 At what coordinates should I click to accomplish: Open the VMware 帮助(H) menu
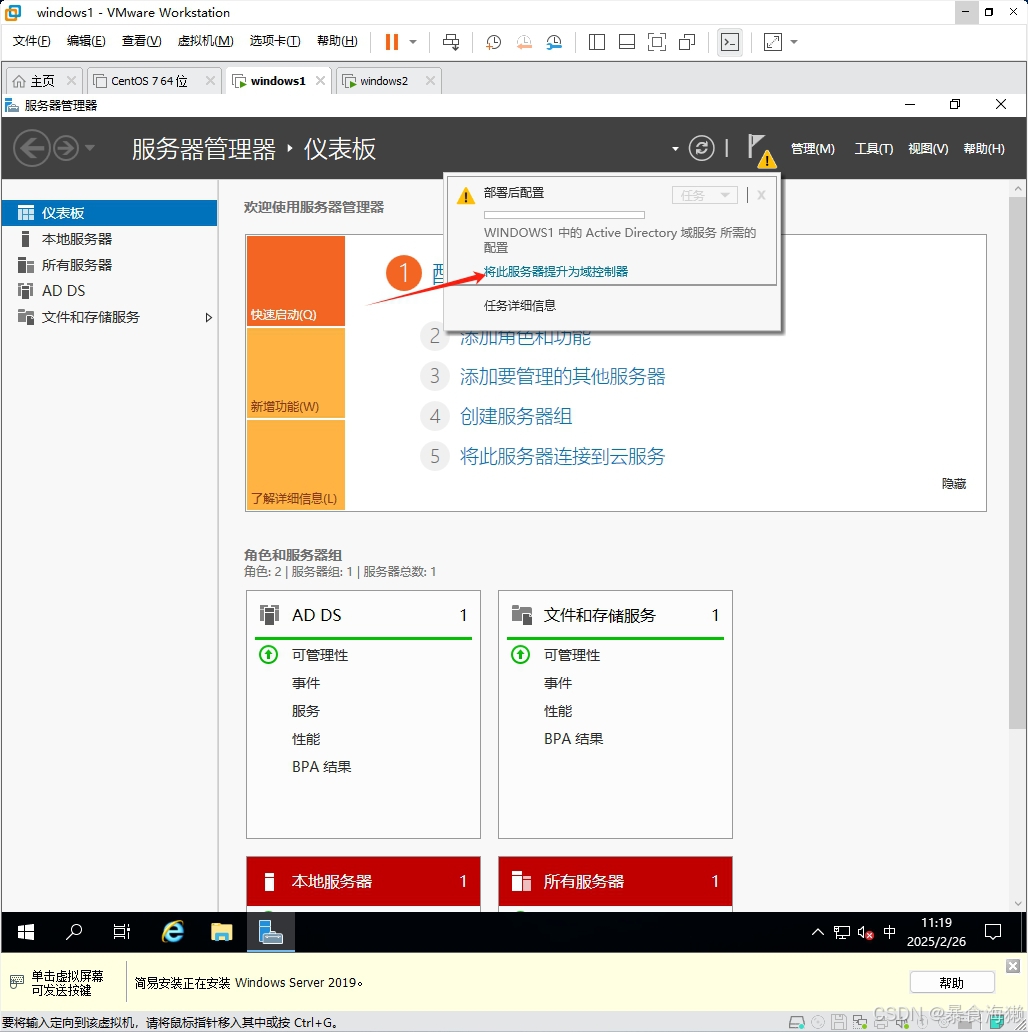[337, 41]
